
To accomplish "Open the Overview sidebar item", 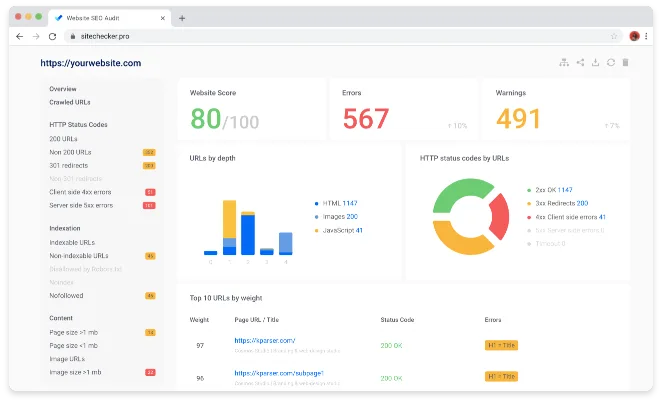I will pos(63,89).
